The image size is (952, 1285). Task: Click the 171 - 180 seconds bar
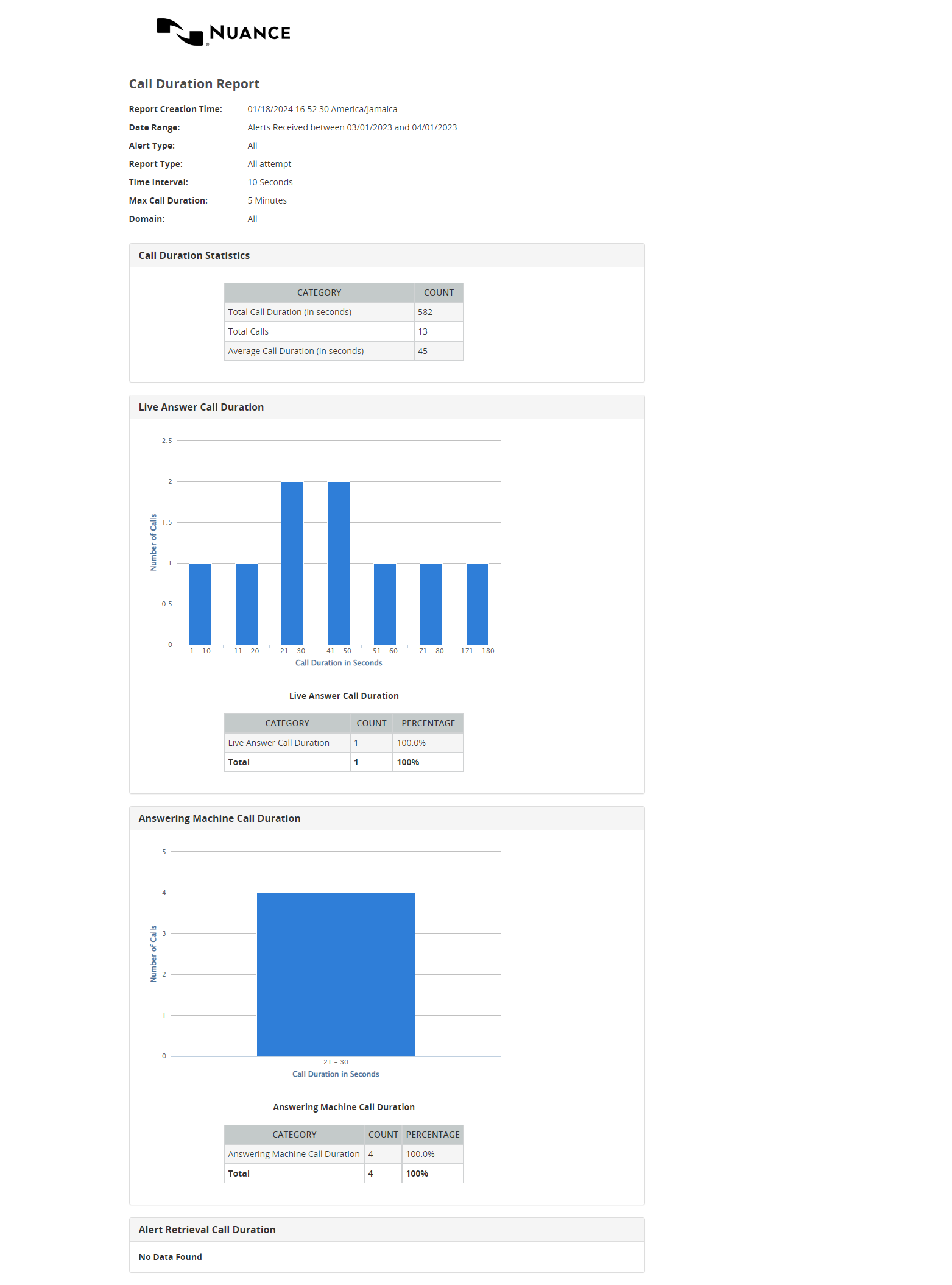point(477,603)
